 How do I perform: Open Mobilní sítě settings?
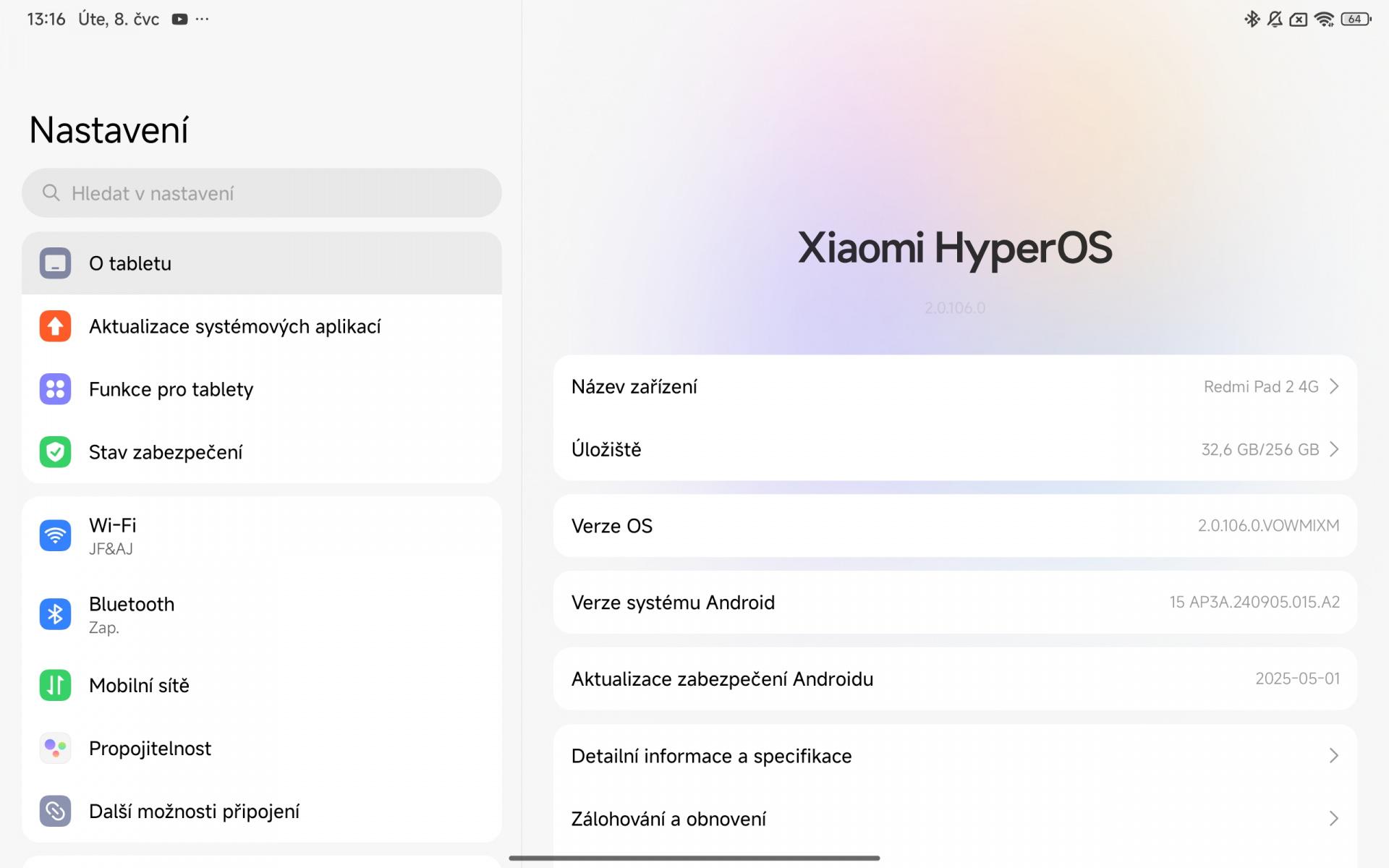(x=262, y=685)
